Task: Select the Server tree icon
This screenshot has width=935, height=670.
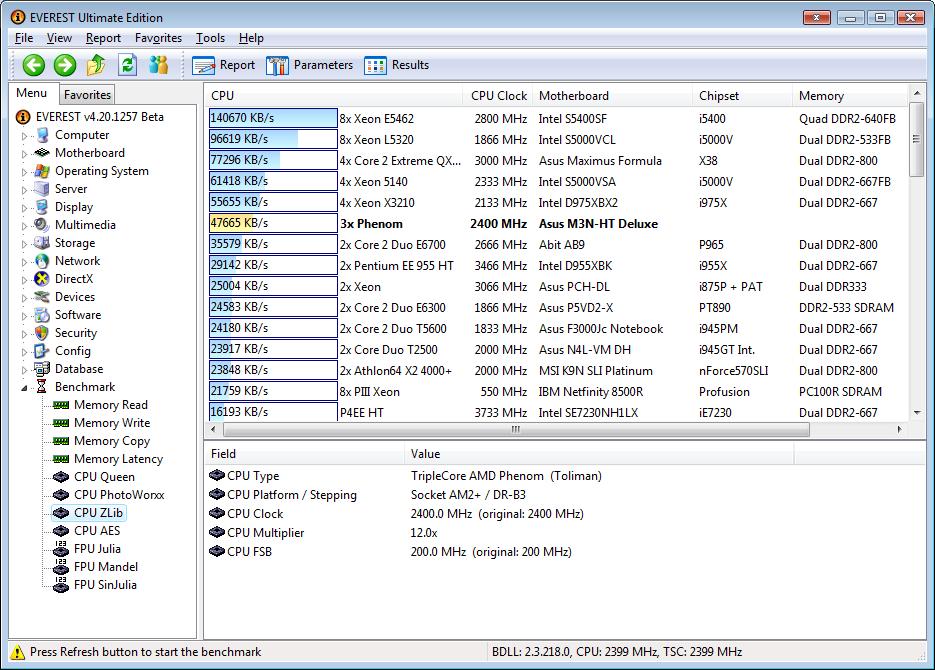Action: coord(42,189)
